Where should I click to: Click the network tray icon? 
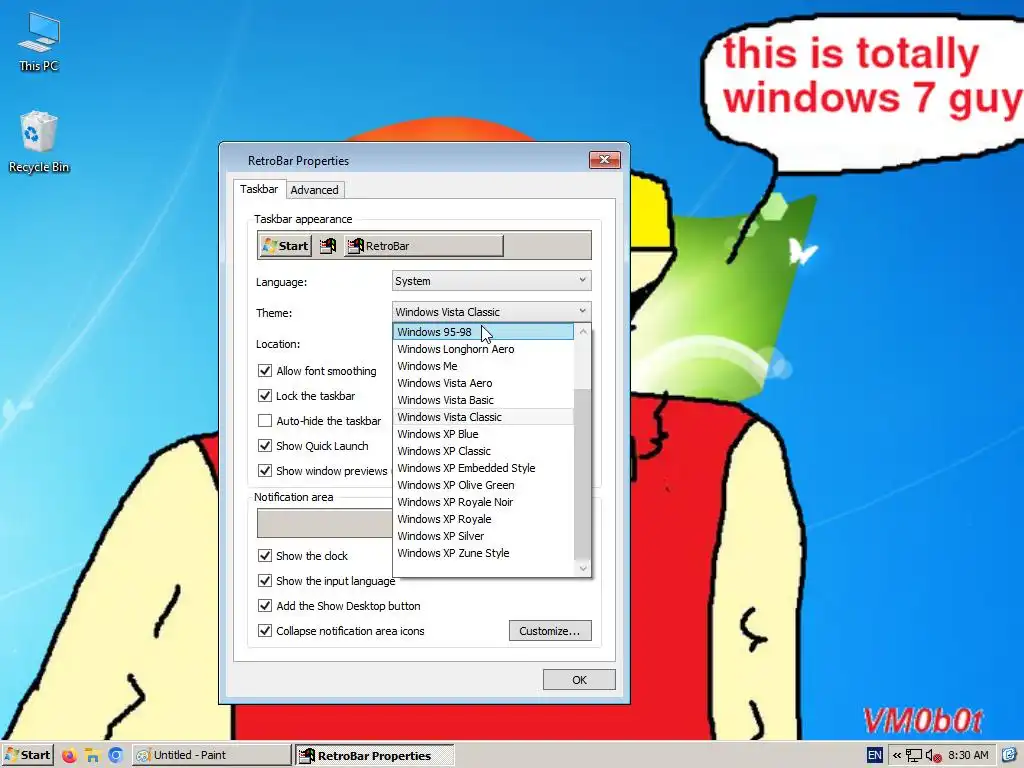click(x=914, y=756)
